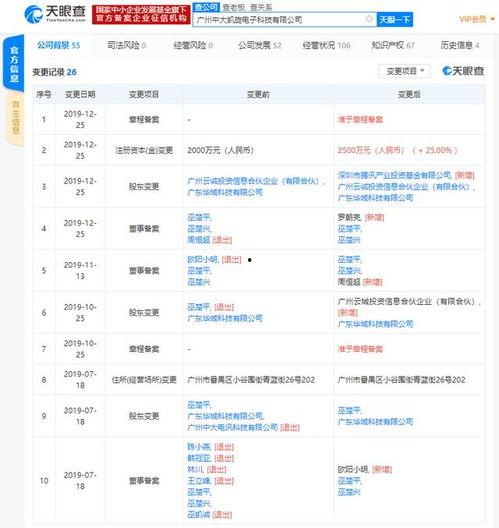Click the 变更前 column header
The height and width of the screenshot is (528, 499).
pos(258,95)
